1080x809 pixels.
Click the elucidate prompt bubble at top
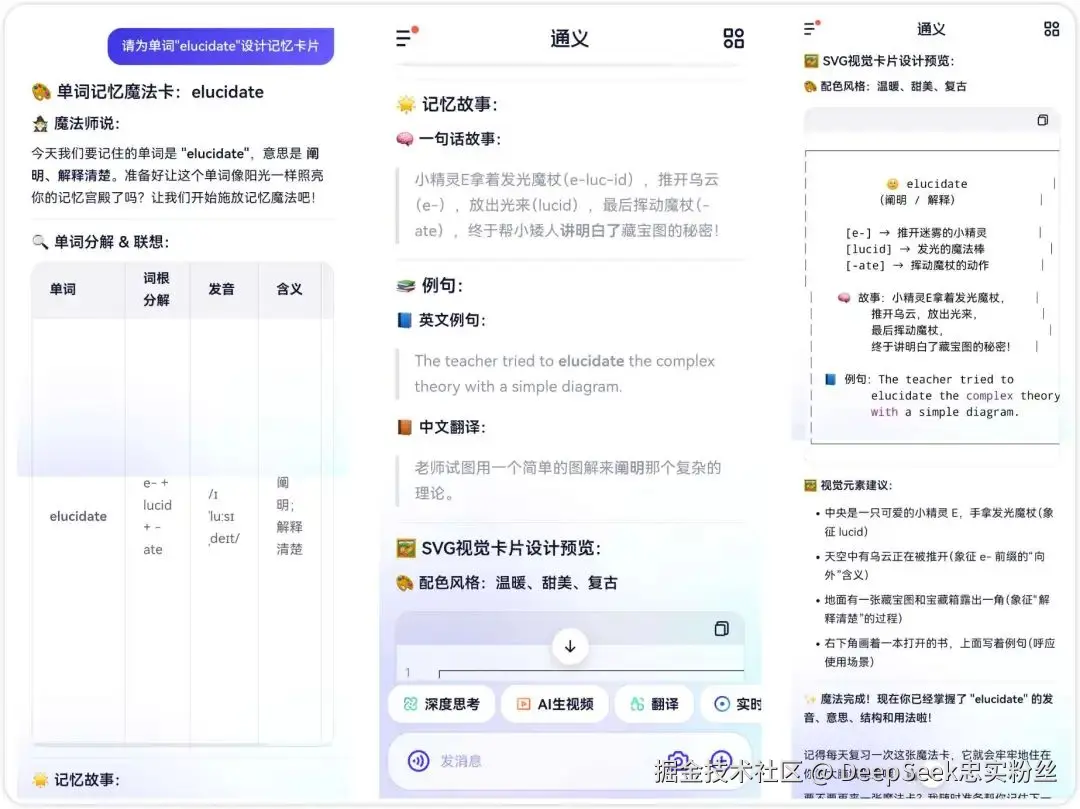(x=220, y=46)
